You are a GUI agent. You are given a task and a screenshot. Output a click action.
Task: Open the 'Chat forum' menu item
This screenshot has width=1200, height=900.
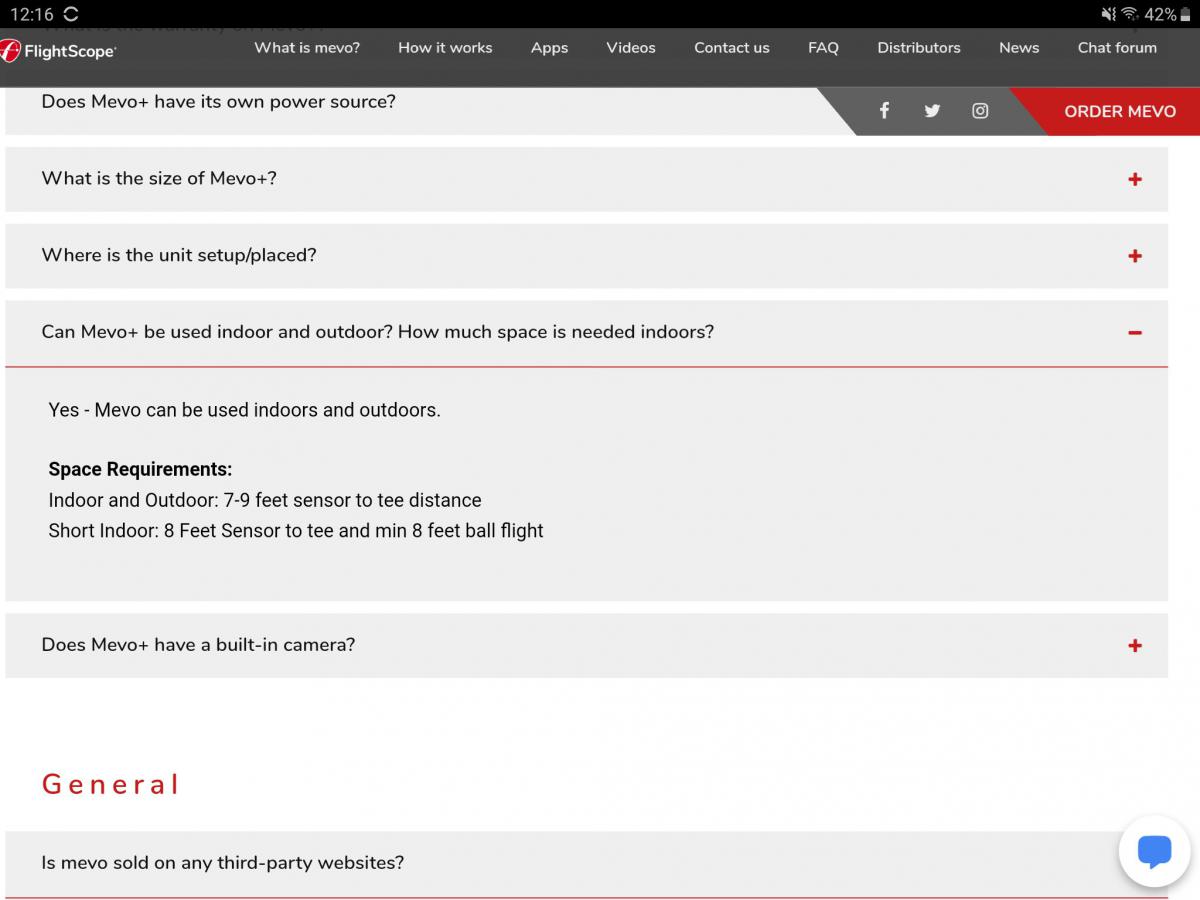click(1117, 47)
